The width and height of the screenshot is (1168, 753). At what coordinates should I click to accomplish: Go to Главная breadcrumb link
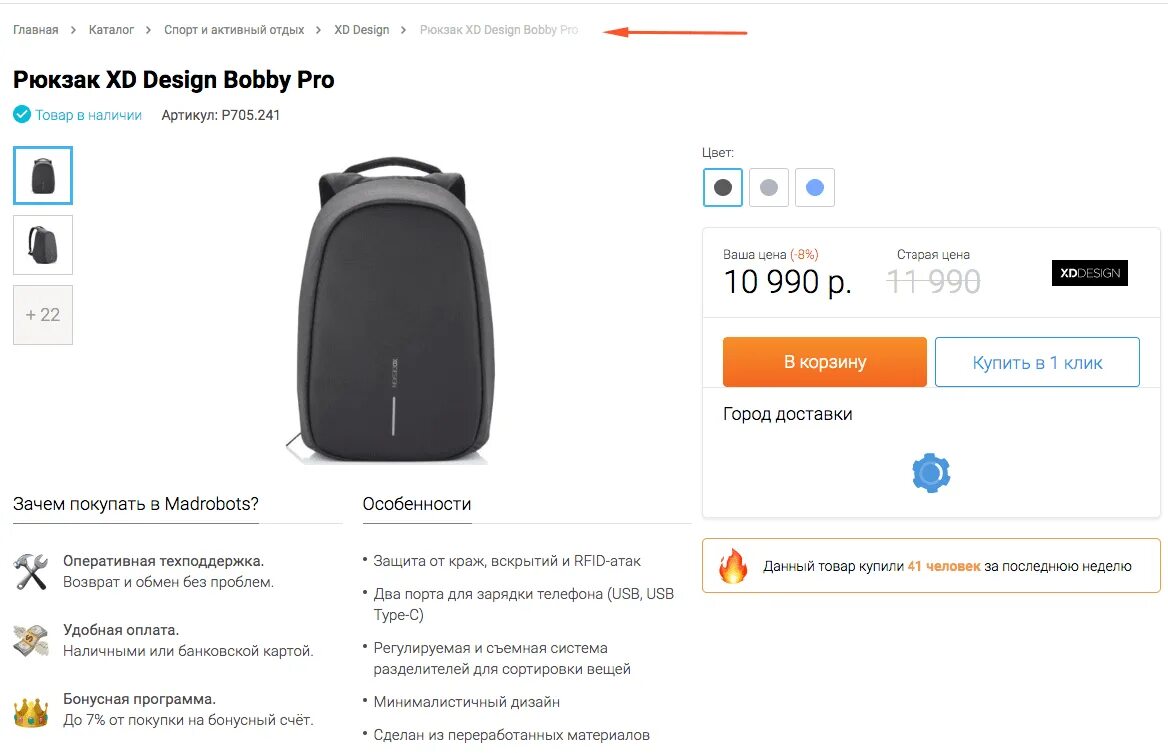(35, 30)
